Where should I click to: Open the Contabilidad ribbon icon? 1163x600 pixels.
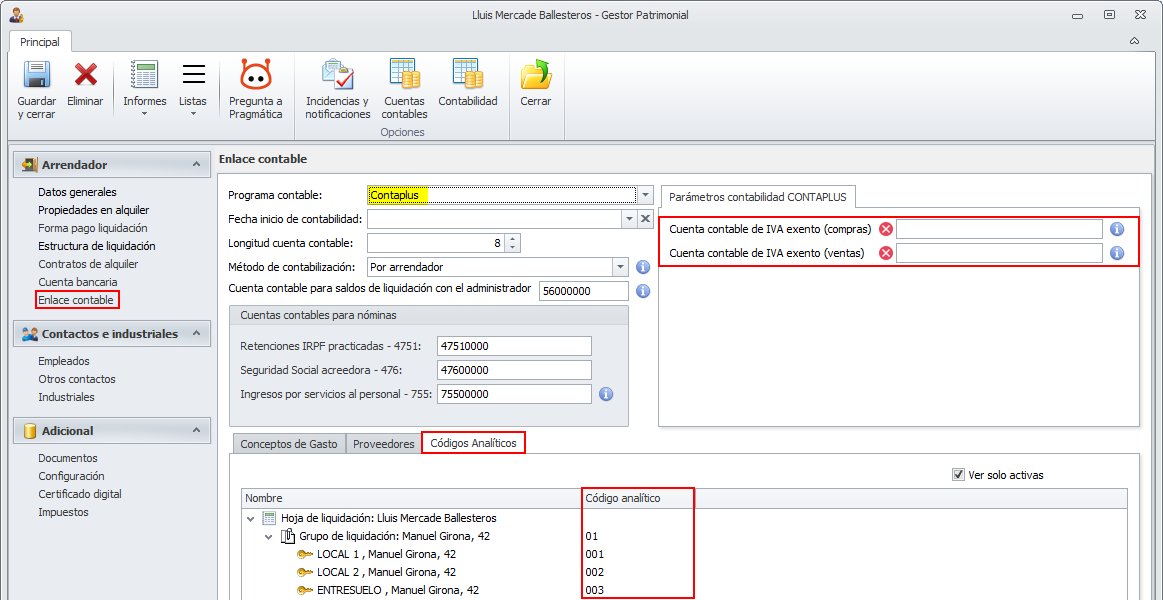click(467, 75)
